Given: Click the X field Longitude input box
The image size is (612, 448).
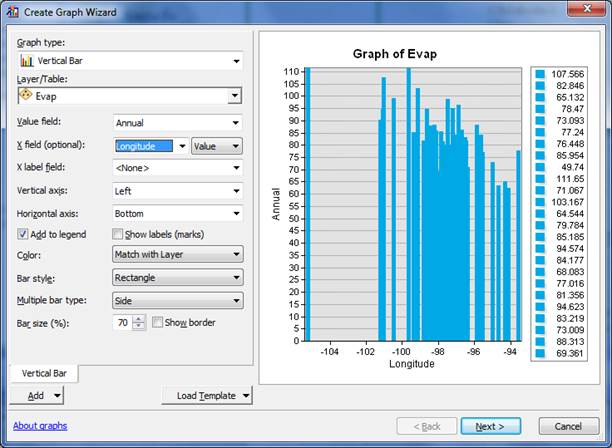Looking at the screenshot, I should pyautogui.click(x=144, y=146).
